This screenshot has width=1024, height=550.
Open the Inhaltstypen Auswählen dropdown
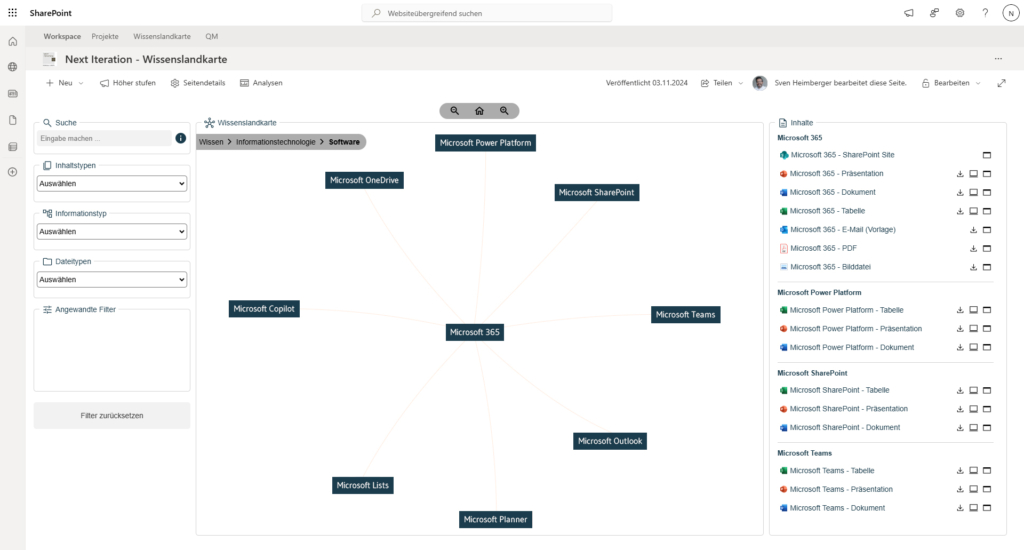pos(112,184)
